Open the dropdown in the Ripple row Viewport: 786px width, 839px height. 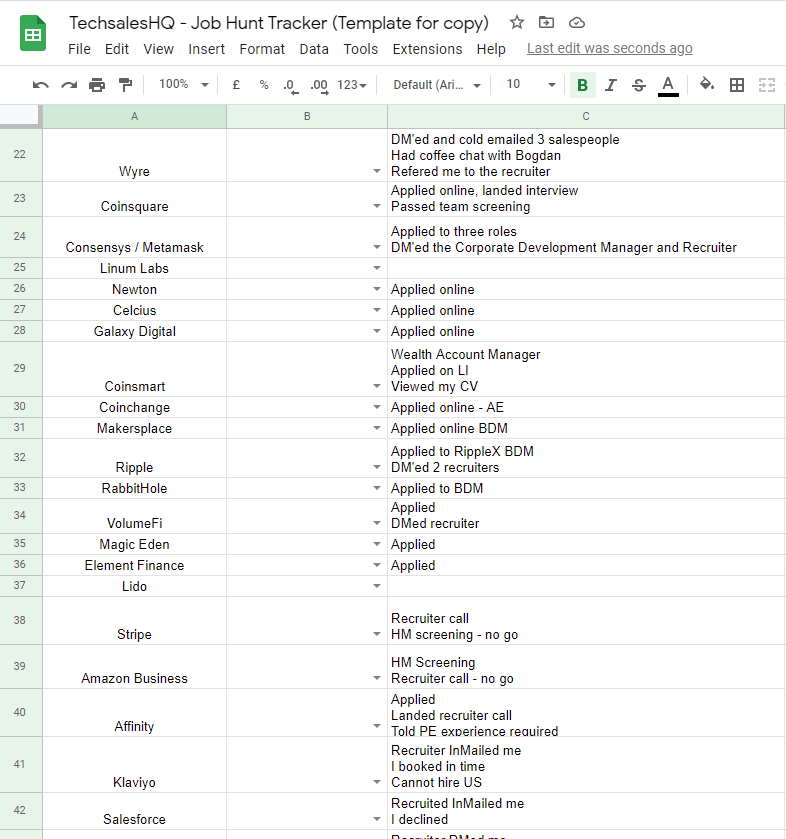point(377,467)
